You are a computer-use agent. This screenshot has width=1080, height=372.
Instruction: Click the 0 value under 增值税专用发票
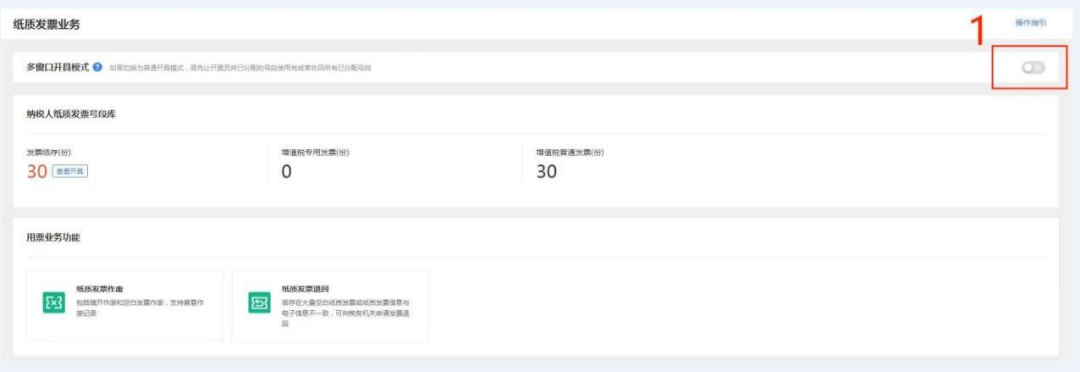pyautogui.click(x=287, y=172)
